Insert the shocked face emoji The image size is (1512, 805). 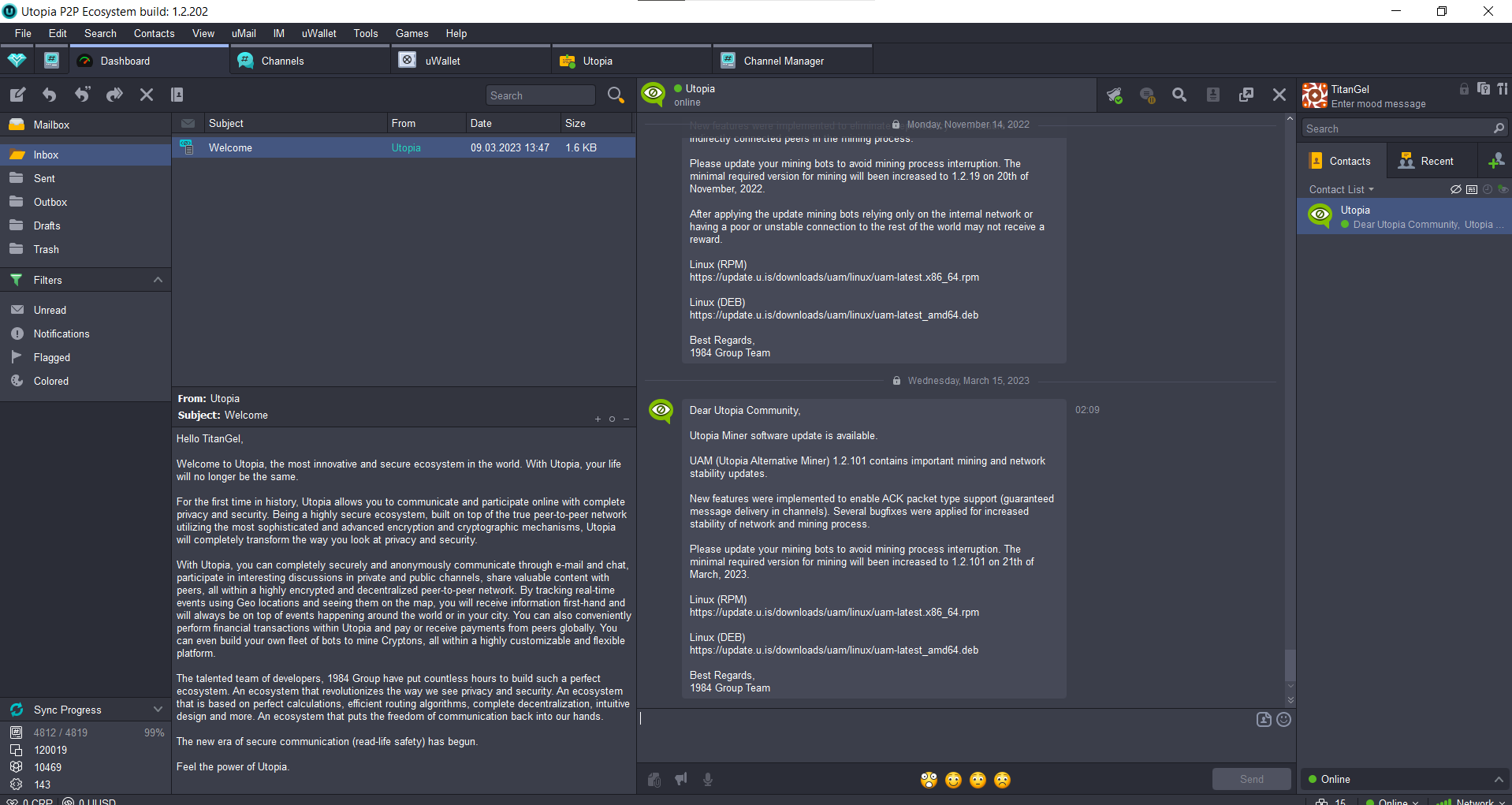click(x=929, y=780)
